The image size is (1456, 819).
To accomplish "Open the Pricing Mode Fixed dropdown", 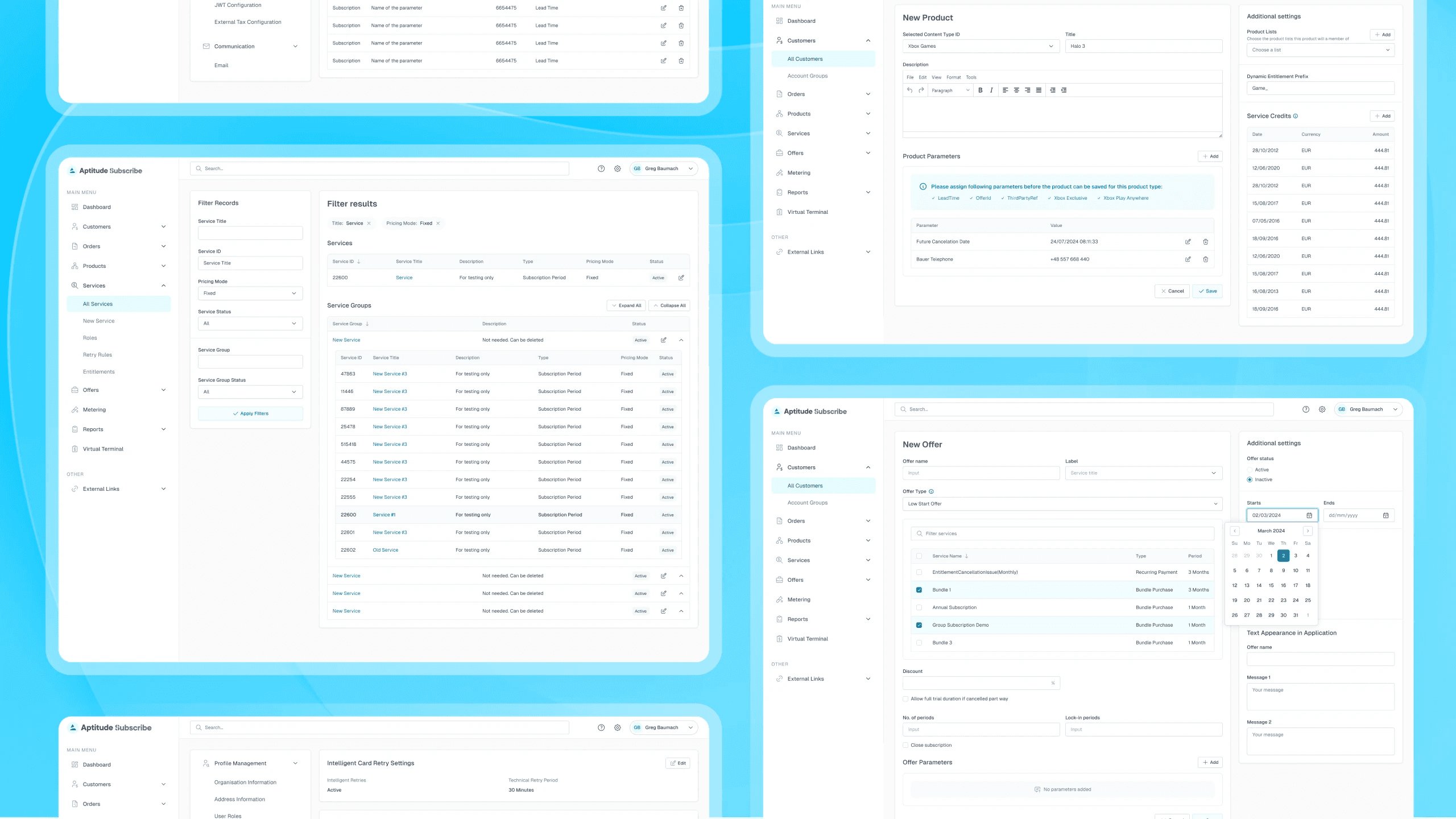I will (250, 293).
